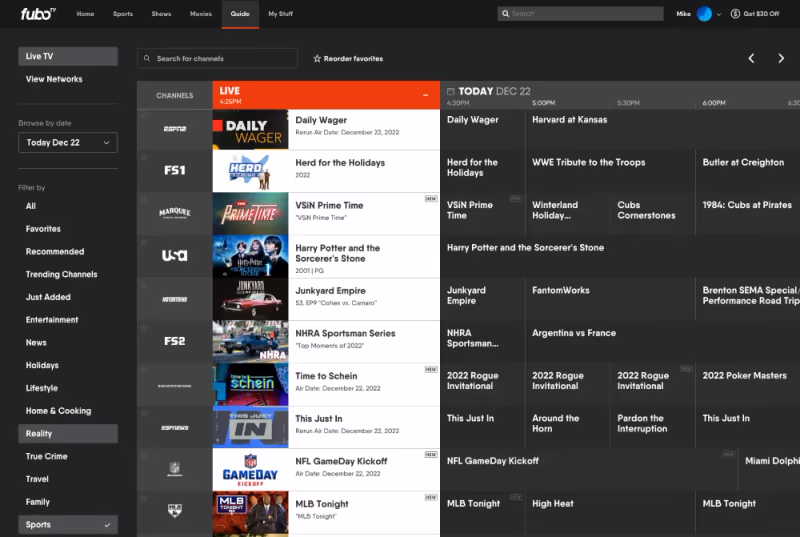
Task: Open VSiN Prime Time thumbnail
Action: (250, 214)
